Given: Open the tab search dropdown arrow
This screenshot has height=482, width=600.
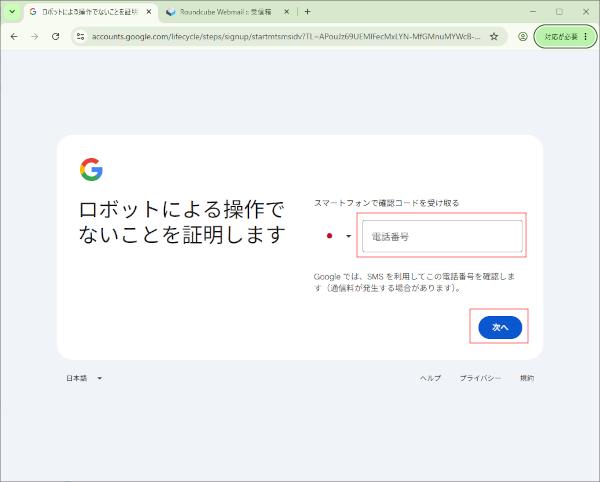Looking at the screenshot, I should point(12,11).
